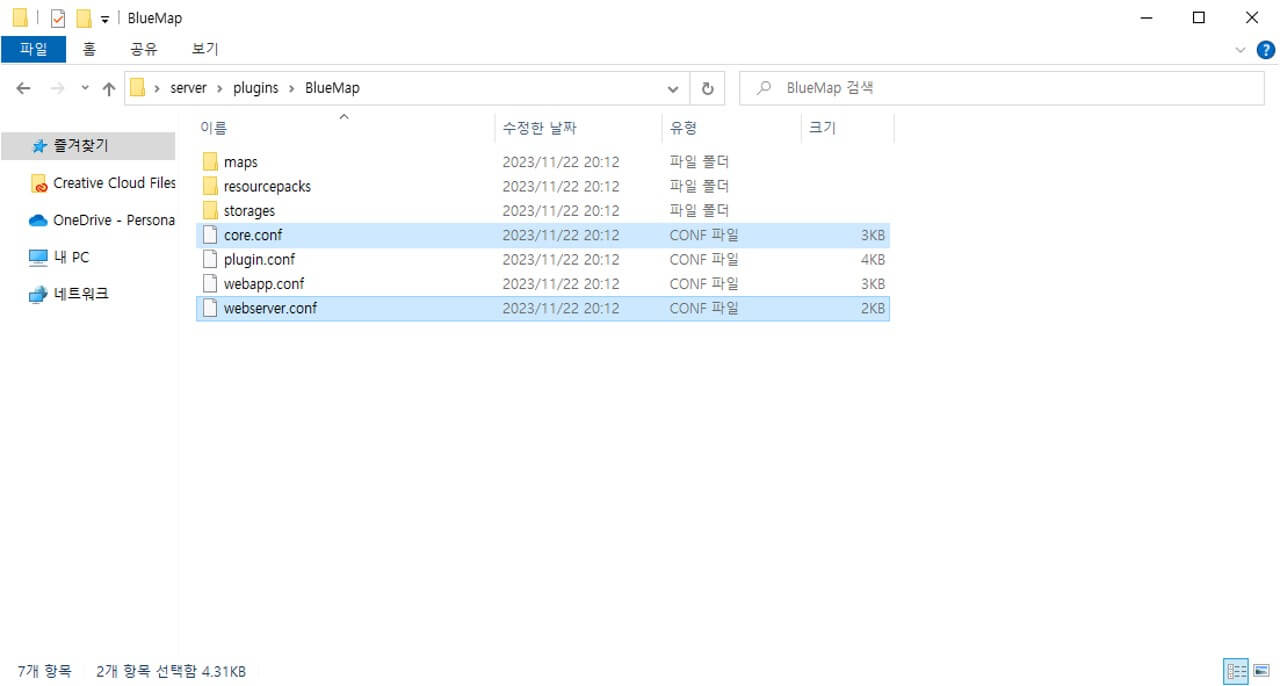Click the 네트워크 network icon
This screenshot has width=1280, height=686.
pyautogui.click(x=39, y=294)
